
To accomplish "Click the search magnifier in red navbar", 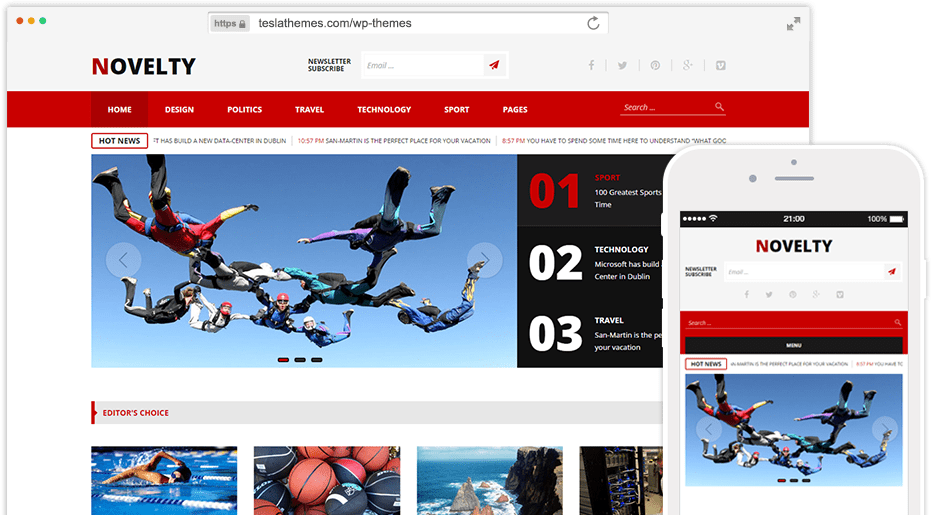I will click(x=719, y=107).
